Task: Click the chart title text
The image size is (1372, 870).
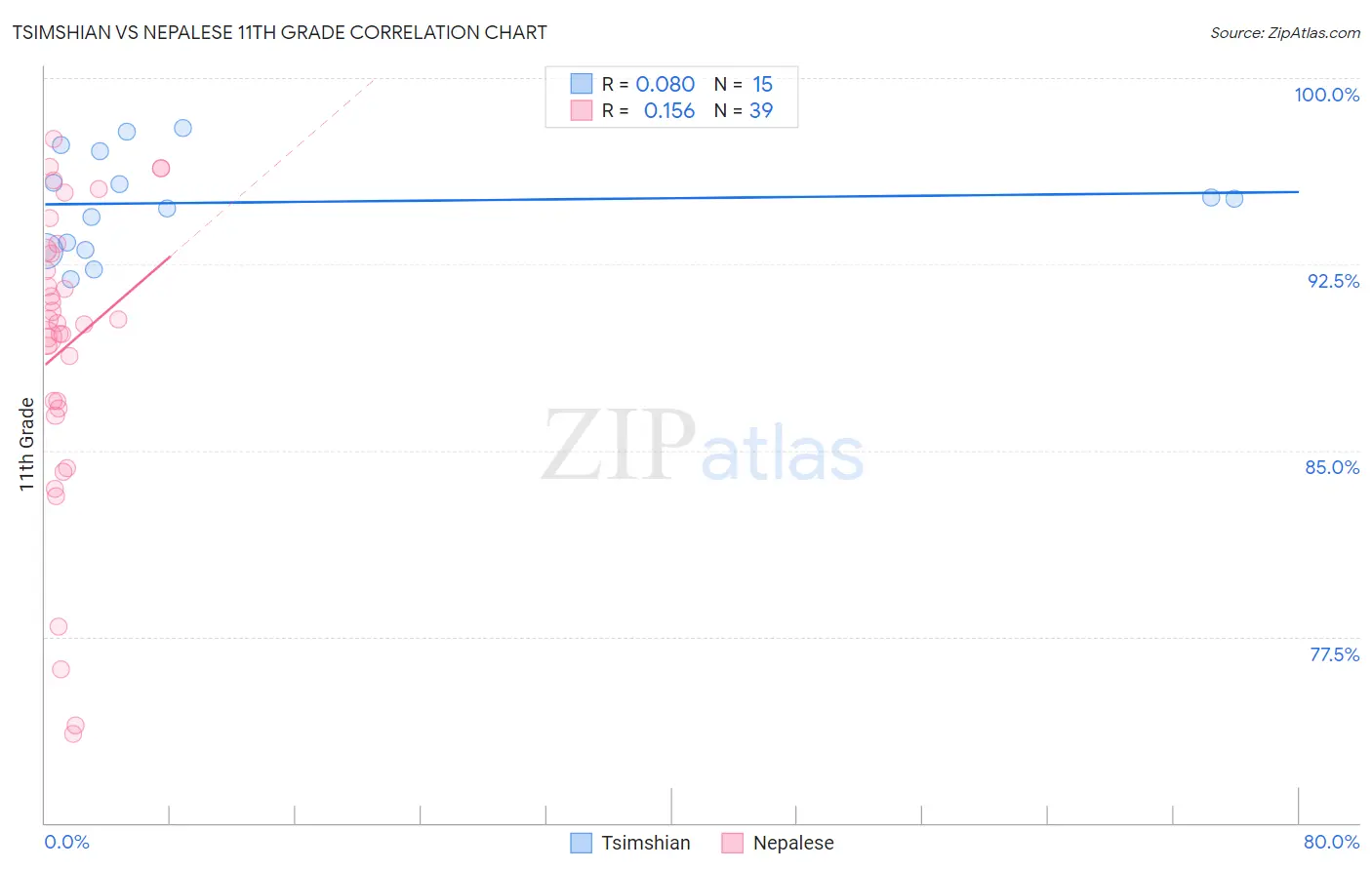Action: 279,32
